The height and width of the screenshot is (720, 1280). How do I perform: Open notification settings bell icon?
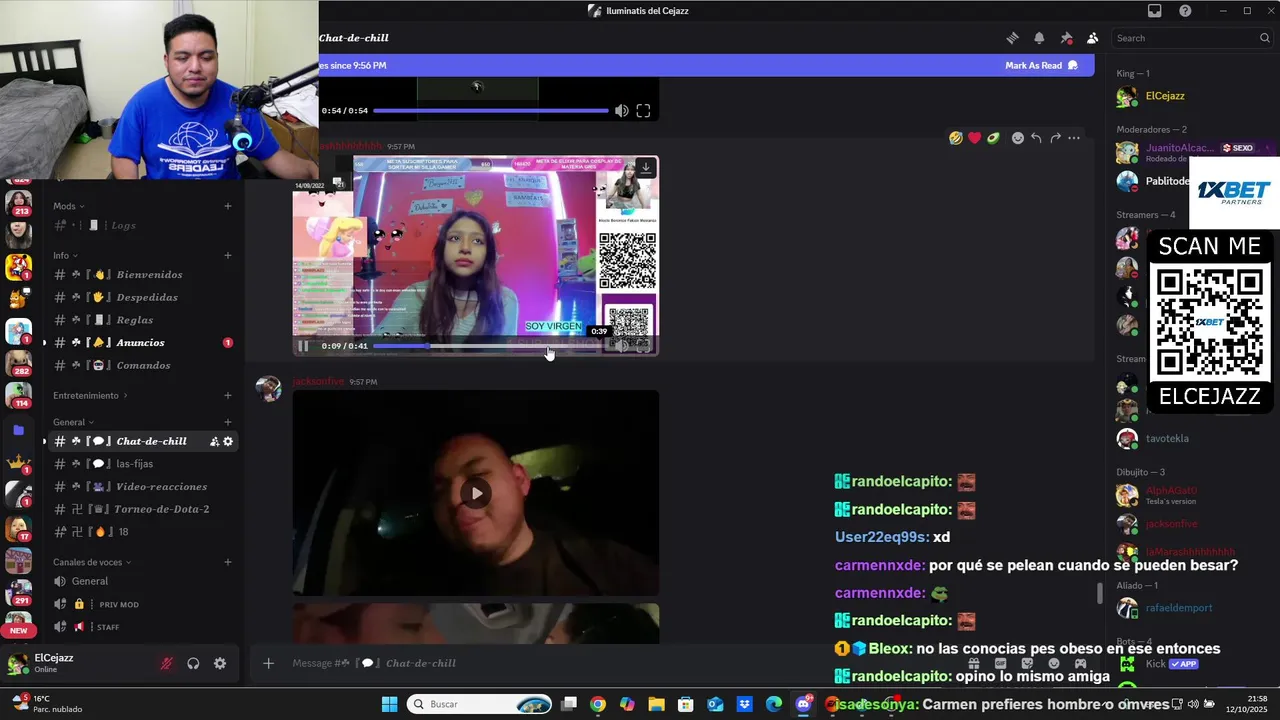coord(1039,38)
